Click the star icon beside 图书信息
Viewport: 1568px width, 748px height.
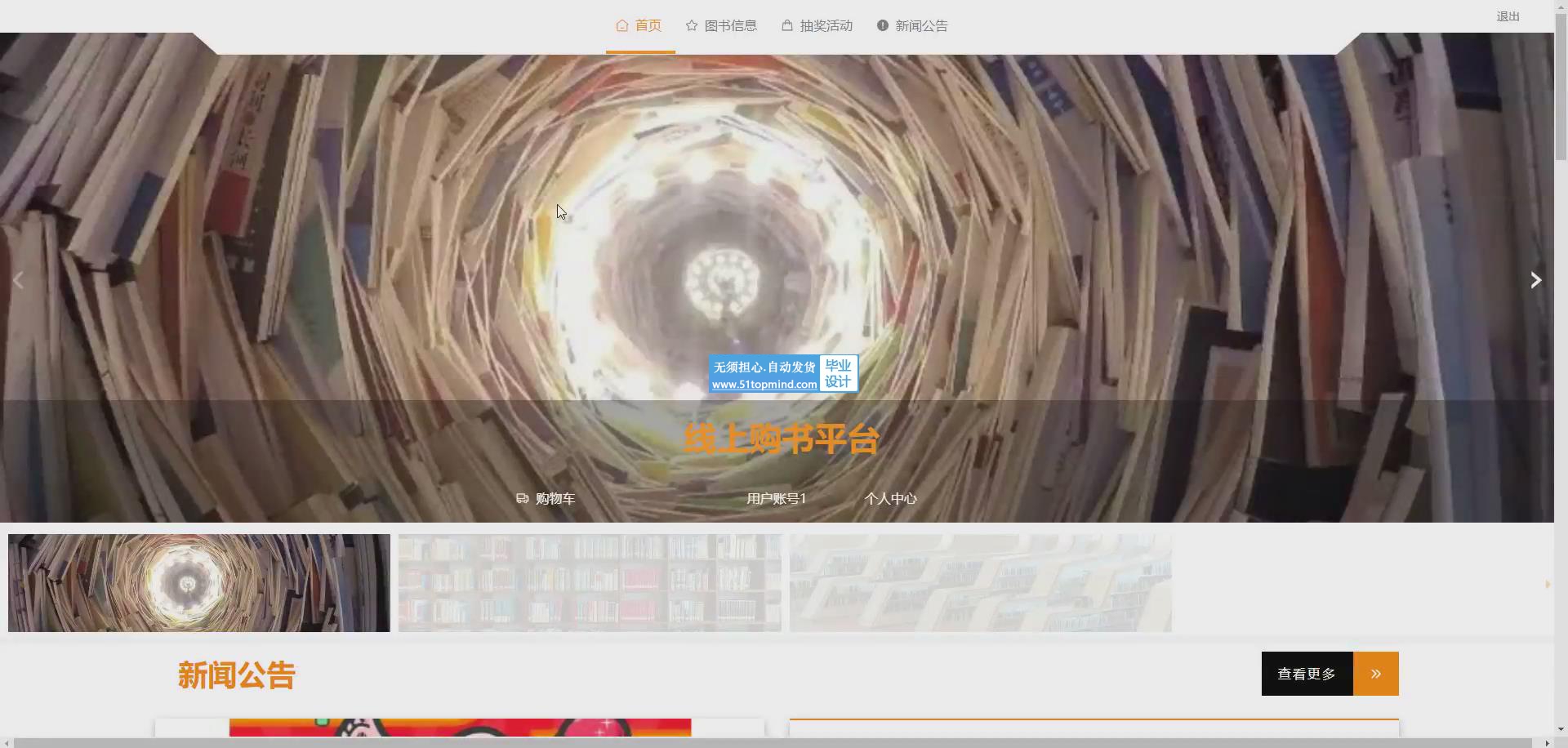[x=692, y=25]
